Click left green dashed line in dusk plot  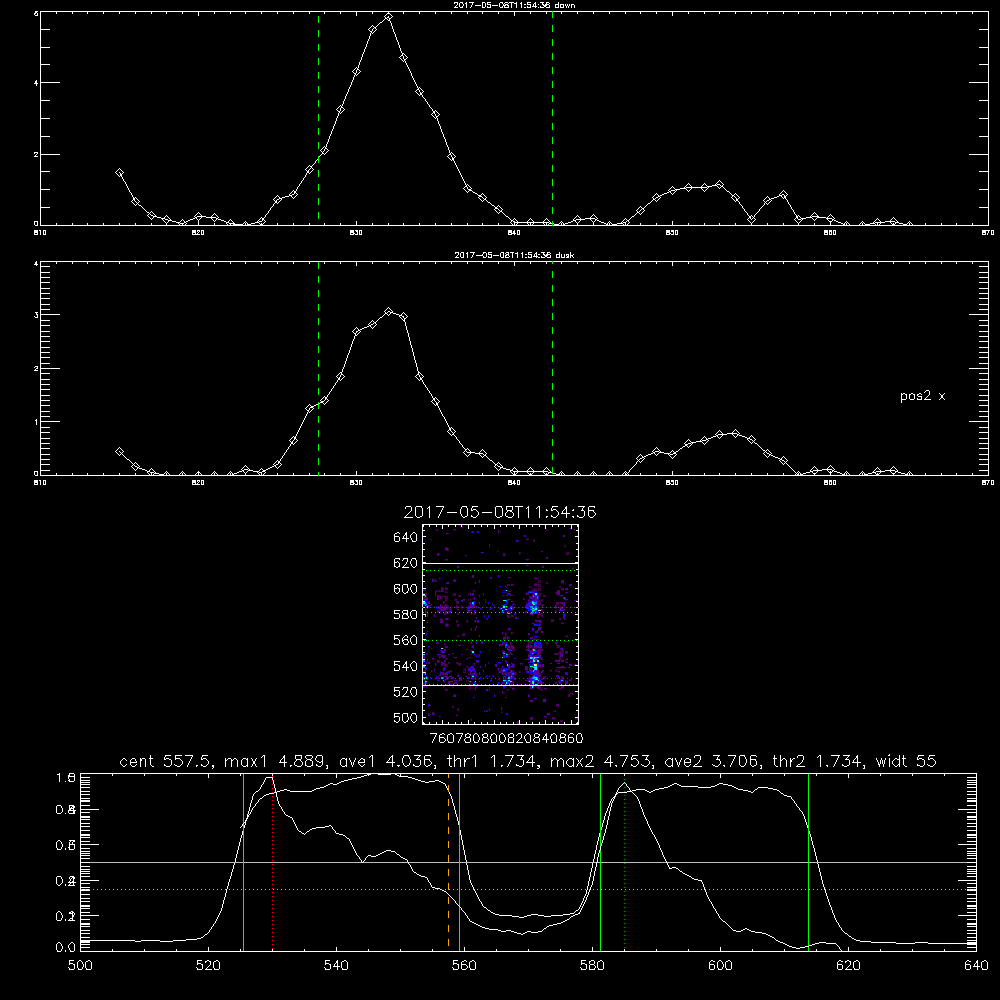318,368
